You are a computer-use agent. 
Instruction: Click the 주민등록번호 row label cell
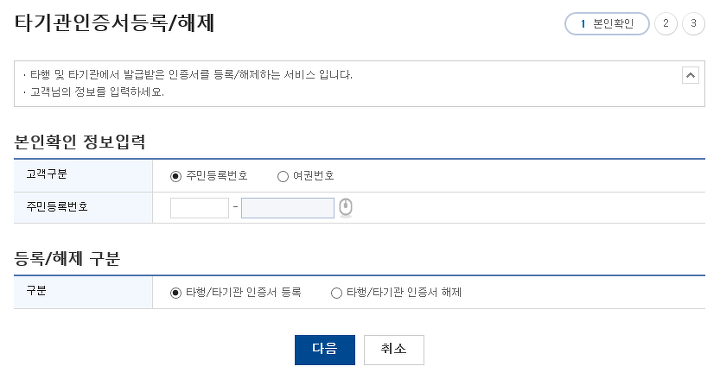pyautogui.click(x=83, y=208)
